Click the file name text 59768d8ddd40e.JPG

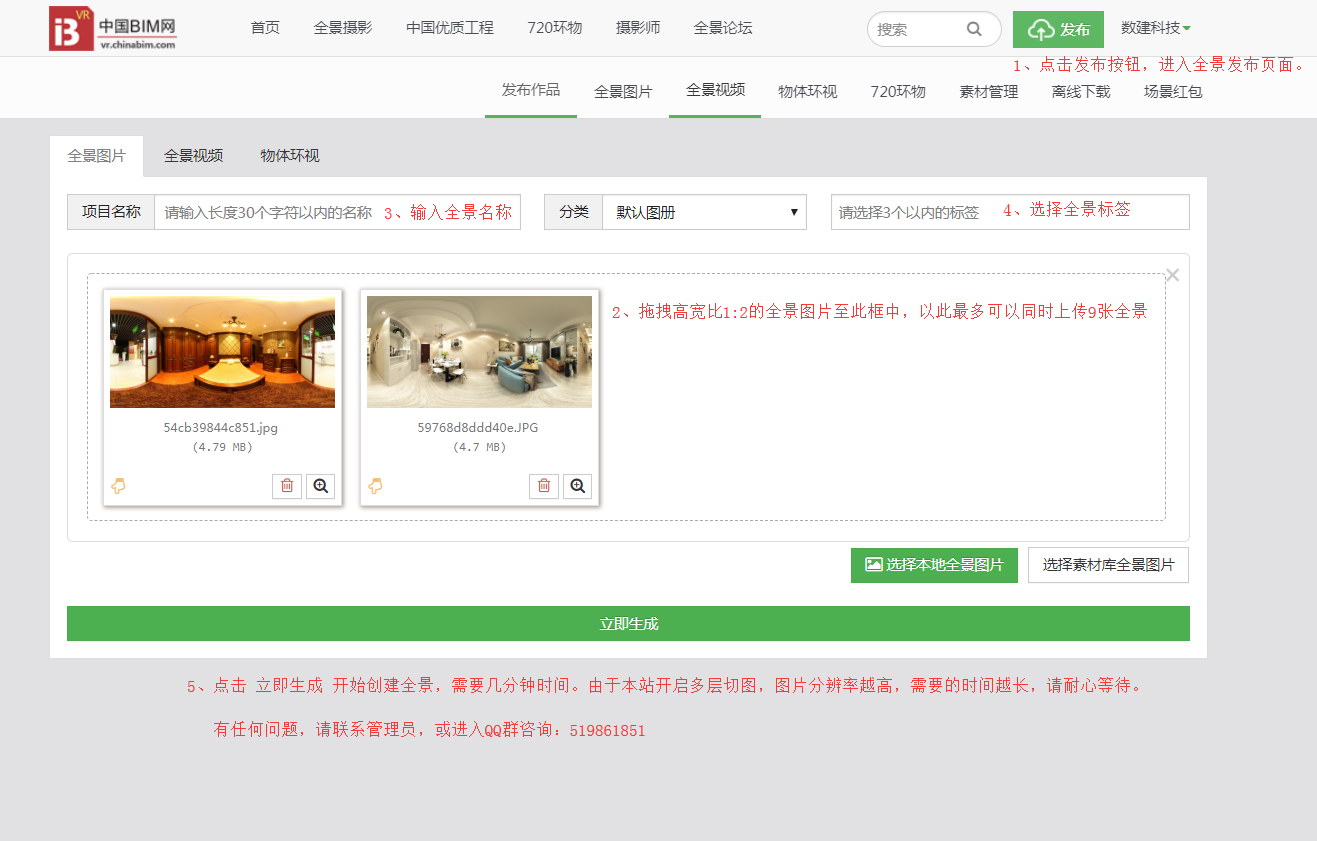(478, 427)
